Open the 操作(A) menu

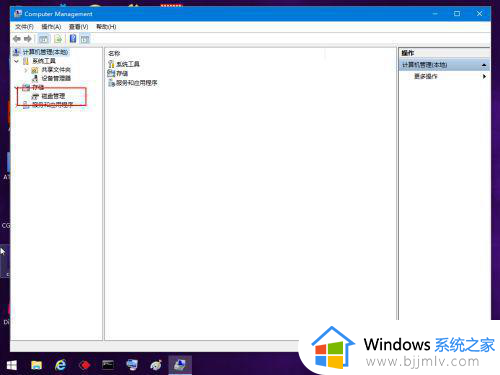(51, 27)
